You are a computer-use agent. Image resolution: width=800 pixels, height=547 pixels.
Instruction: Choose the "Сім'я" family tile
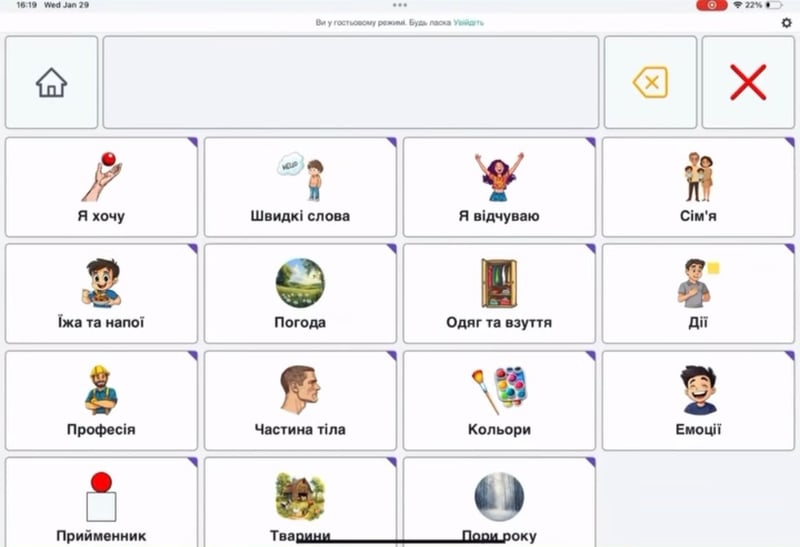click(x=697, y=187)
